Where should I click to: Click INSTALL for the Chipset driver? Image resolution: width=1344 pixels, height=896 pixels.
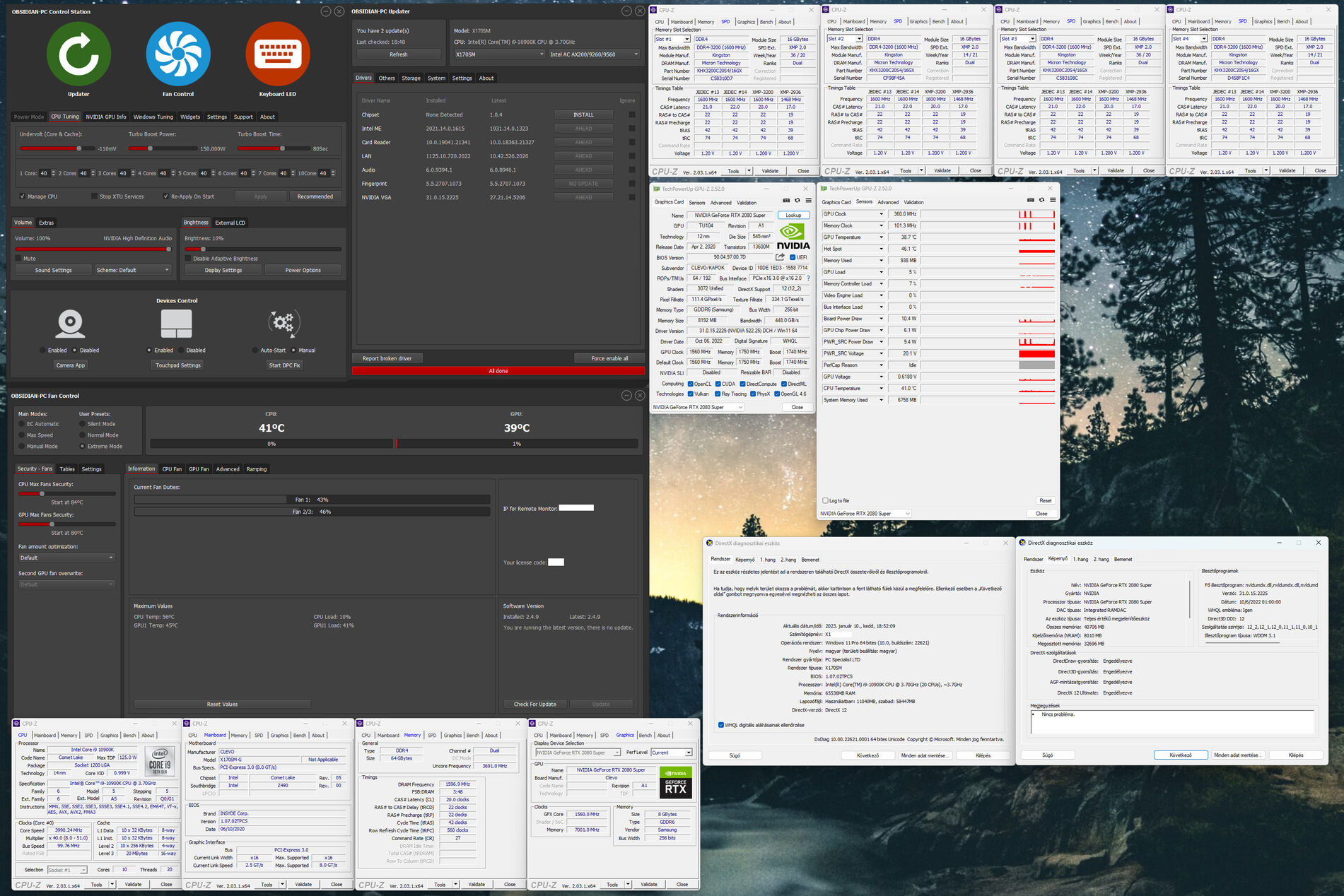pos(584,114)
